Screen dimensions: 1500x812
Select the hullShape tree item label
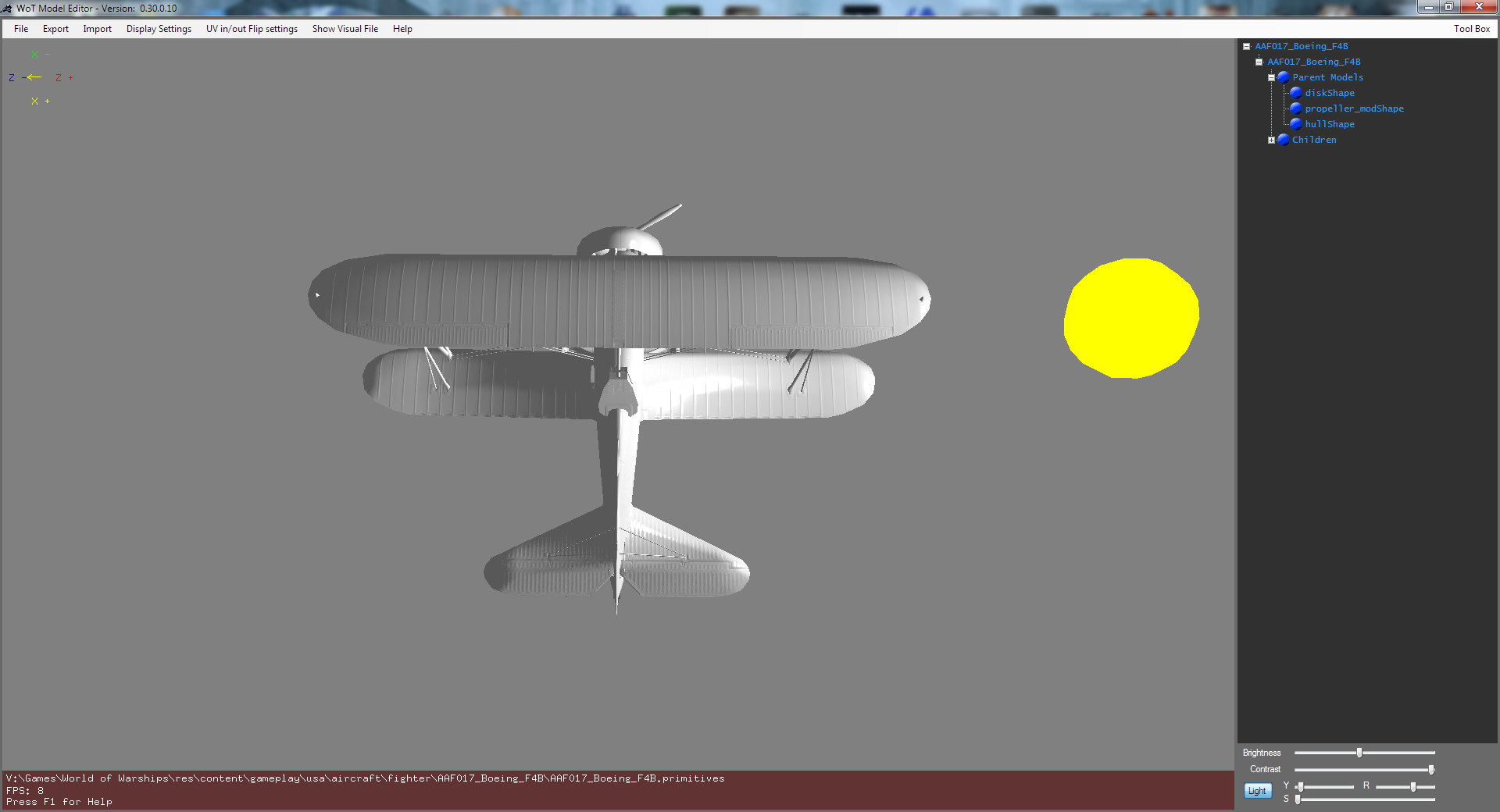(1329, 124)
